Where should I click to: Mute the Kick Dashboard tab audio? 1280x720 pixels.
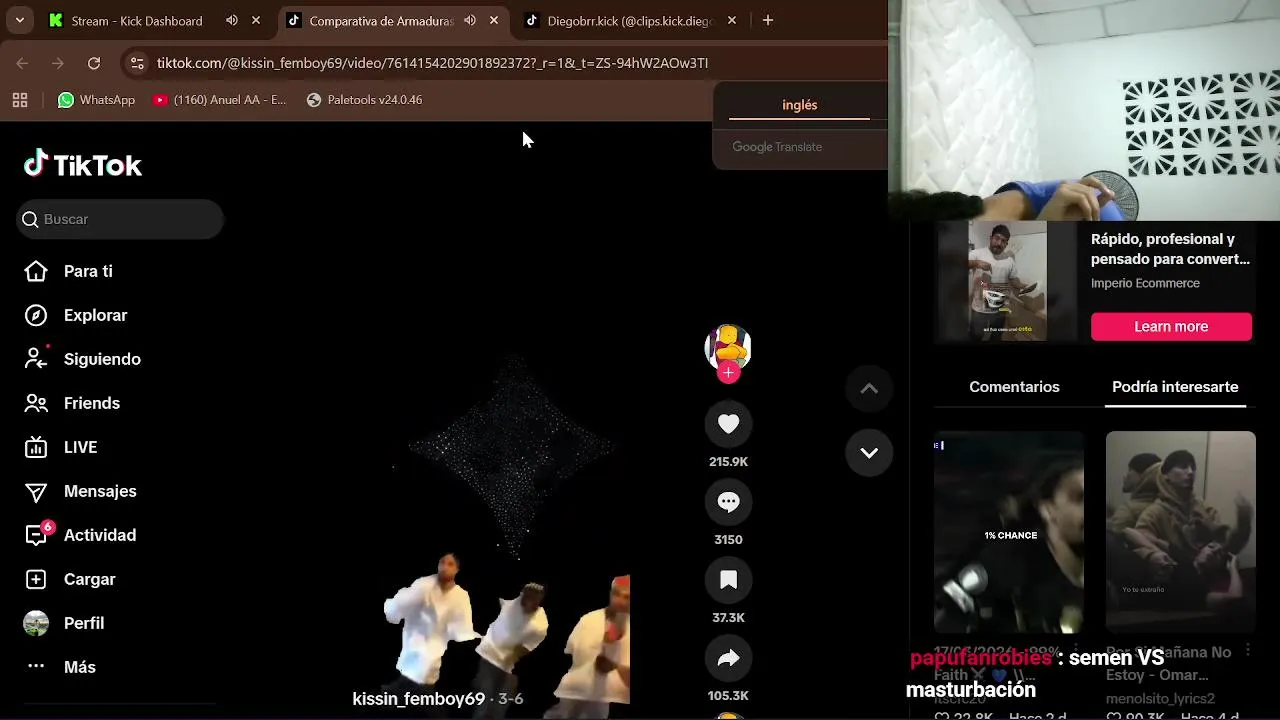(232, 20)
